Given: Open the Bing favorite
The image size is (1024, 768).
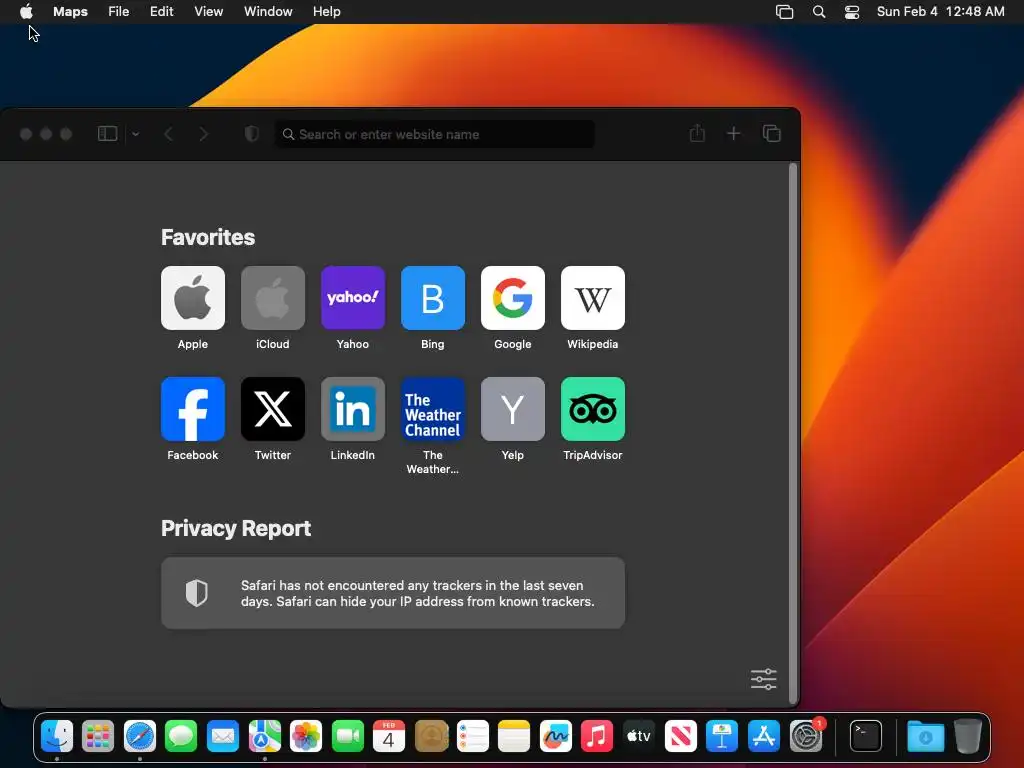Looking at the screenshot, I should click(x=433, y=298).
